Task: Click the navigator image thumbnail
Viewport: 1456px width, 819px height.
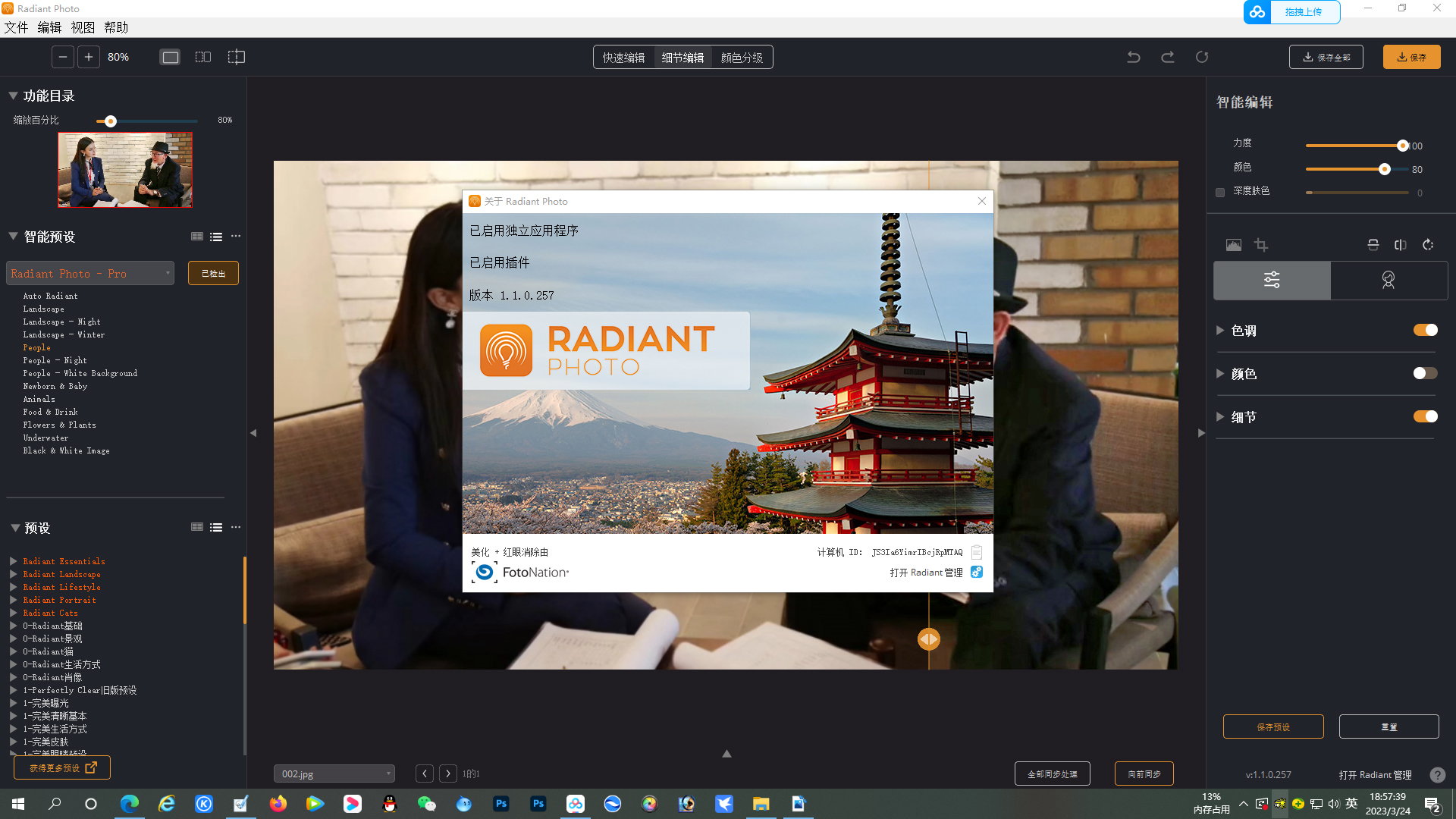Action: pos(125,170)
